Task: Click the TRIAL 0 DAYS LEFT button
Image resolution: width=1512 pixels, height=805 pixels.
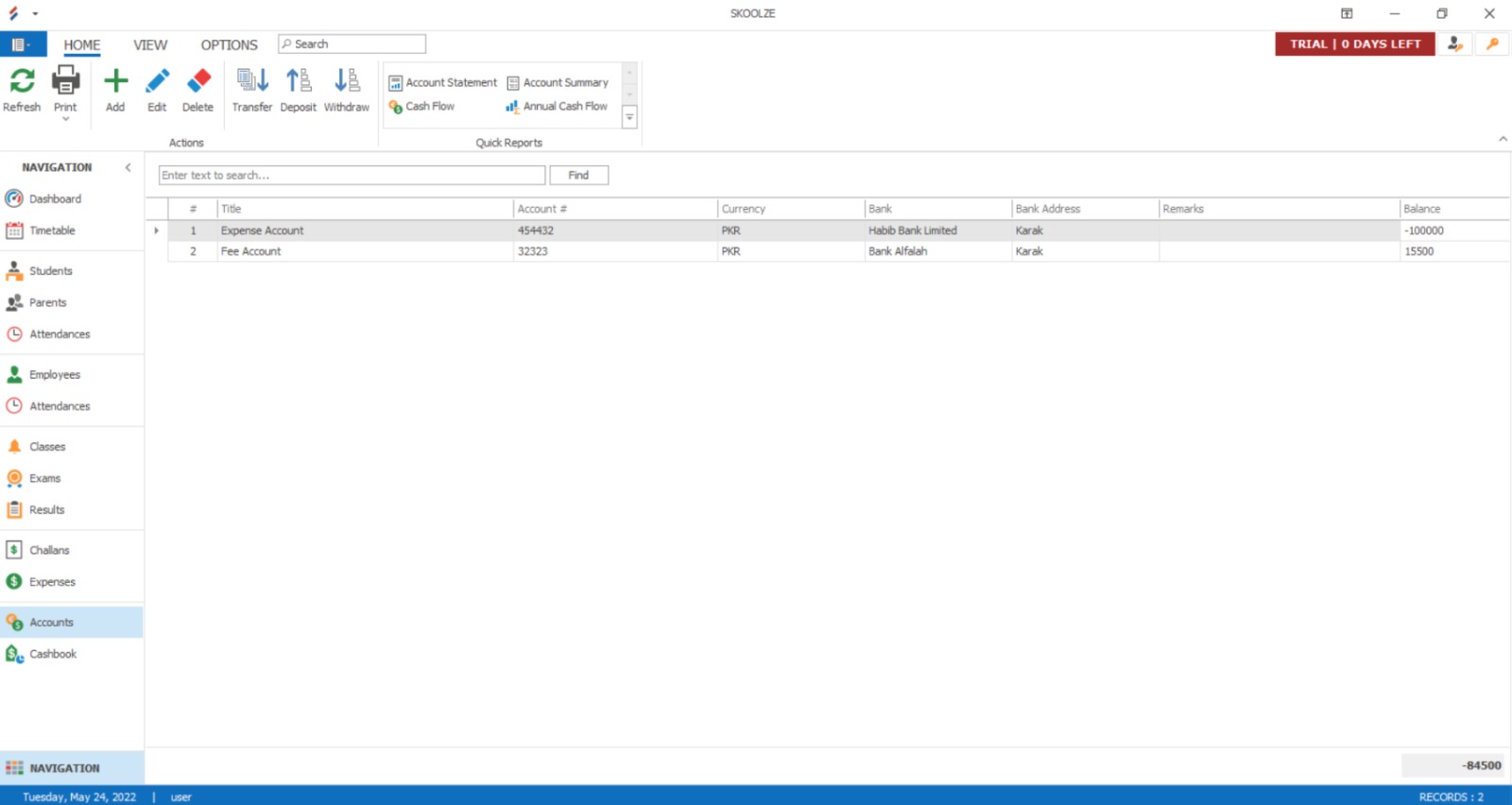Action: (1355, 44)
